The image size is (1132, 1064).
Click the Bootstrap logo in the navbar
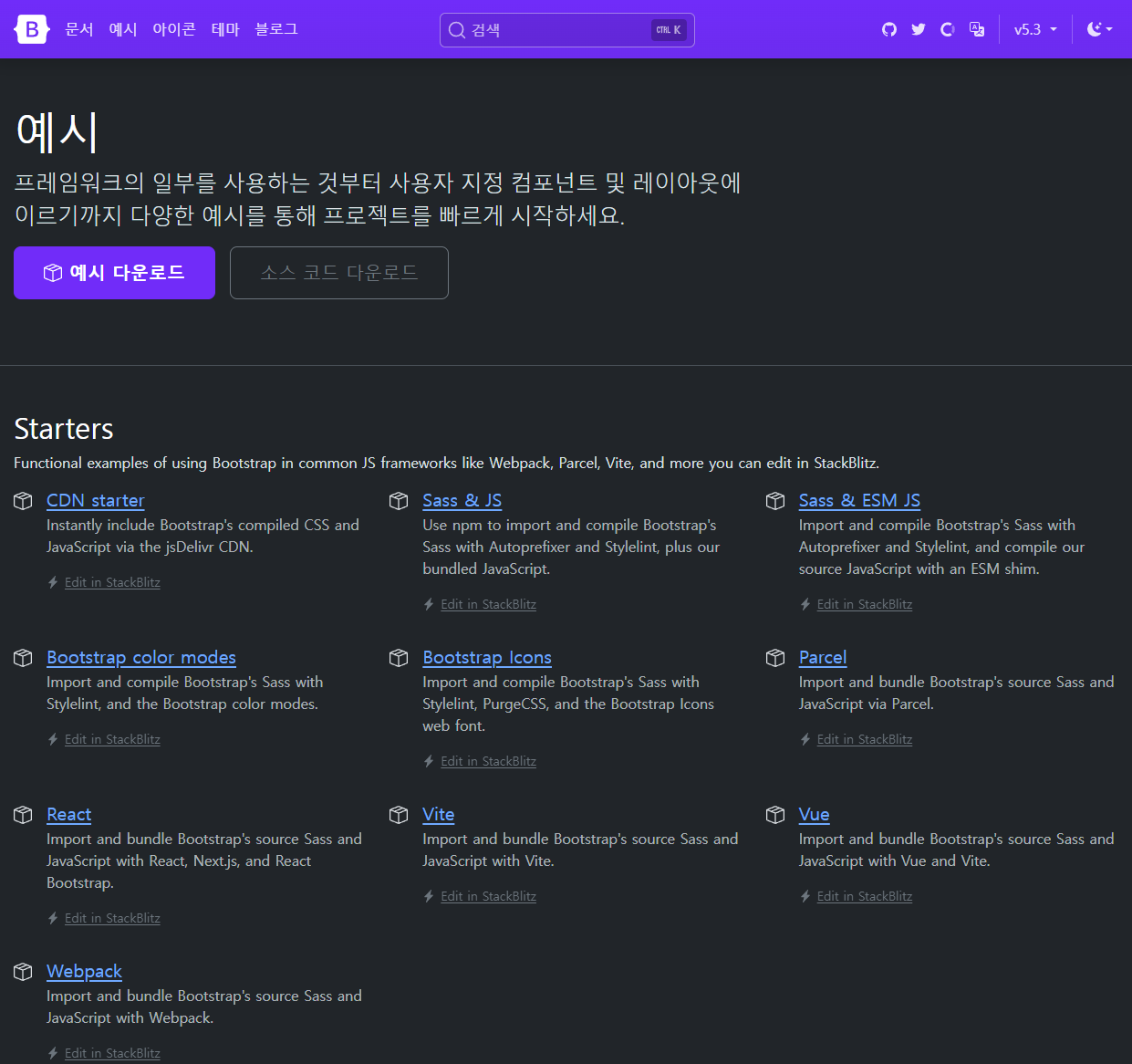click(x=31, y=29)
